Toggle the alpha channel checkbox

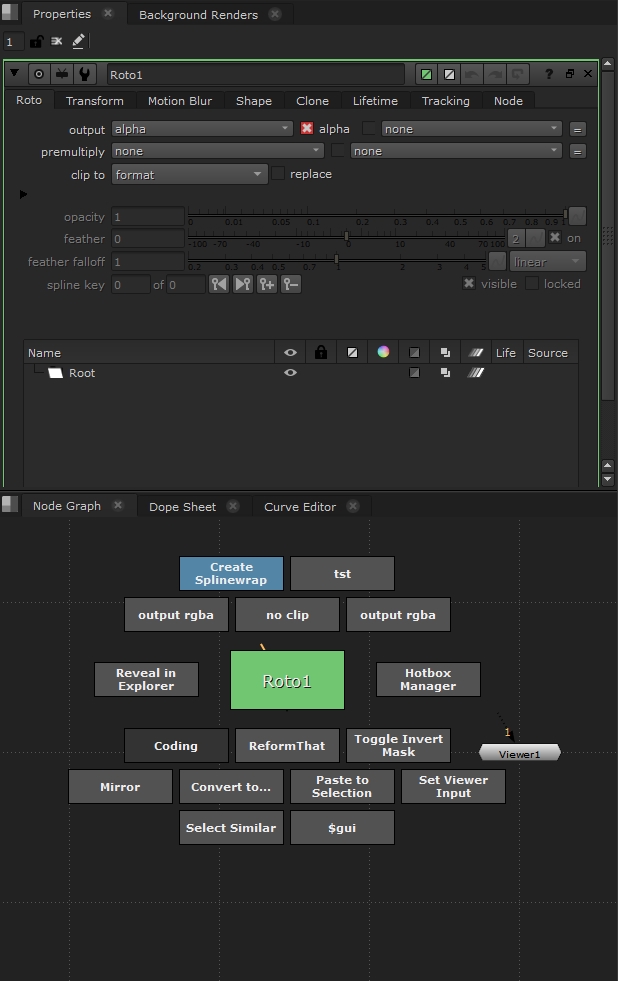pyautogui.click(x=308, y=128)
